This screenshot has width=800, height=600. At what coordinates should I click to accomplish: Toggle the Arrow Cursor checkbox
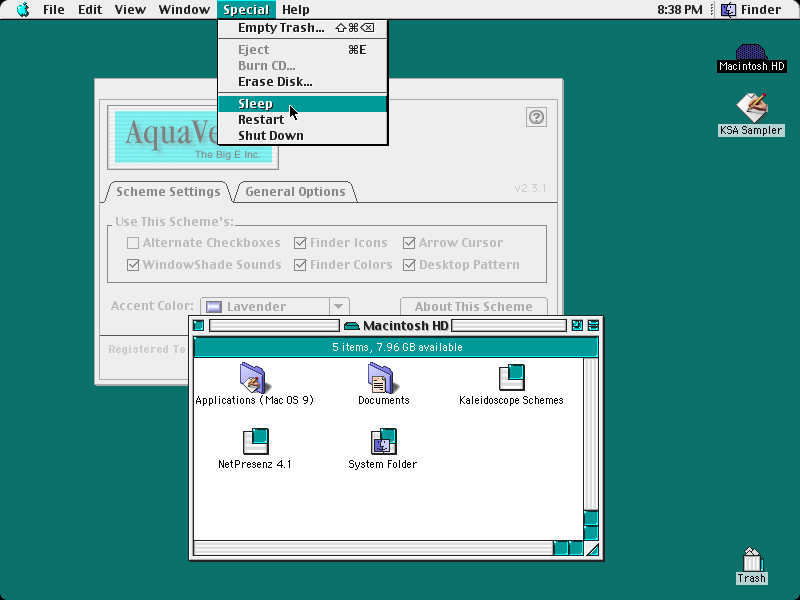(409, 243)
